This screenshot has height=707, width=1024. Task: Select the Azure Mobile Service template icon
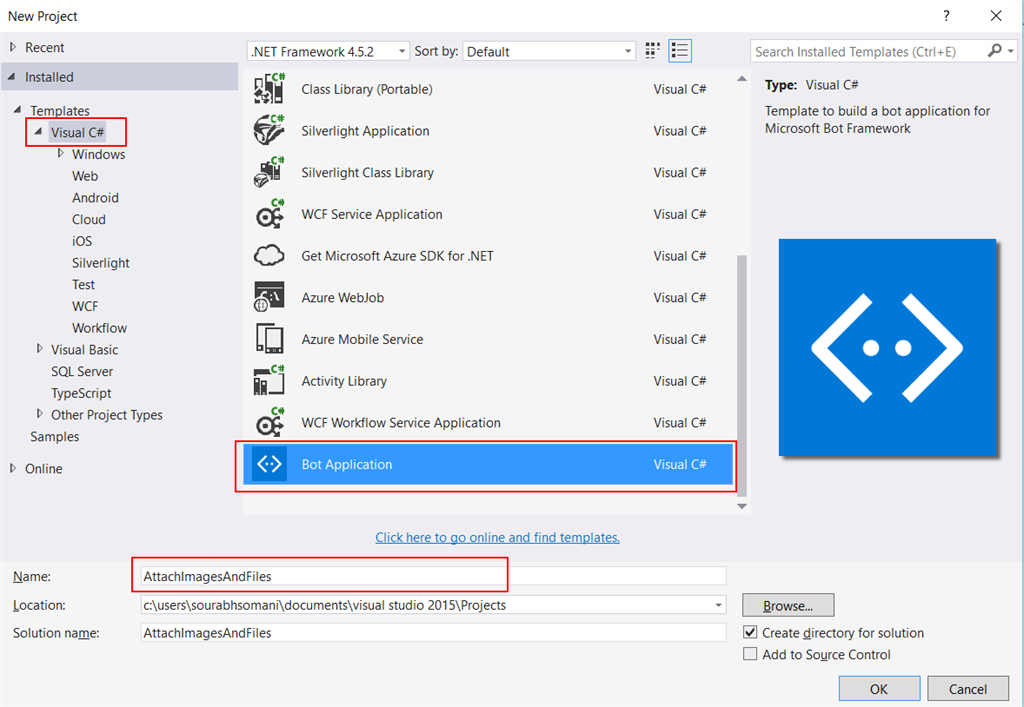269,339
